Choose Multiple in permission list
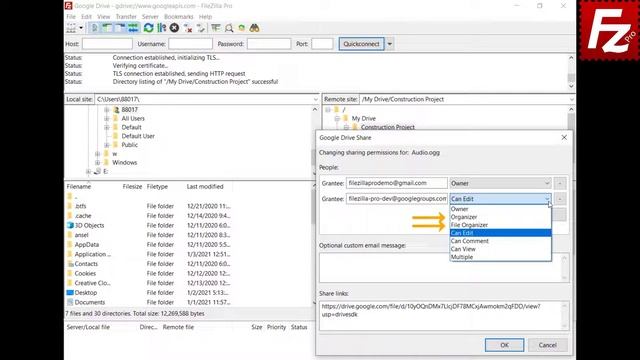 click(x=500, y=257)
